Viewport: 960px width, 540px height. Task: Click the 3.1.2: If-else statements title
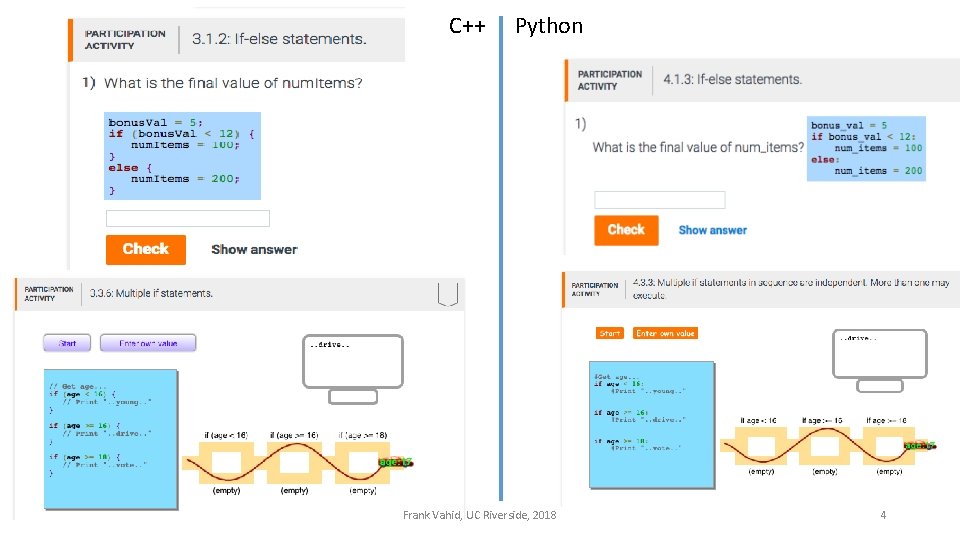point(279,39)
